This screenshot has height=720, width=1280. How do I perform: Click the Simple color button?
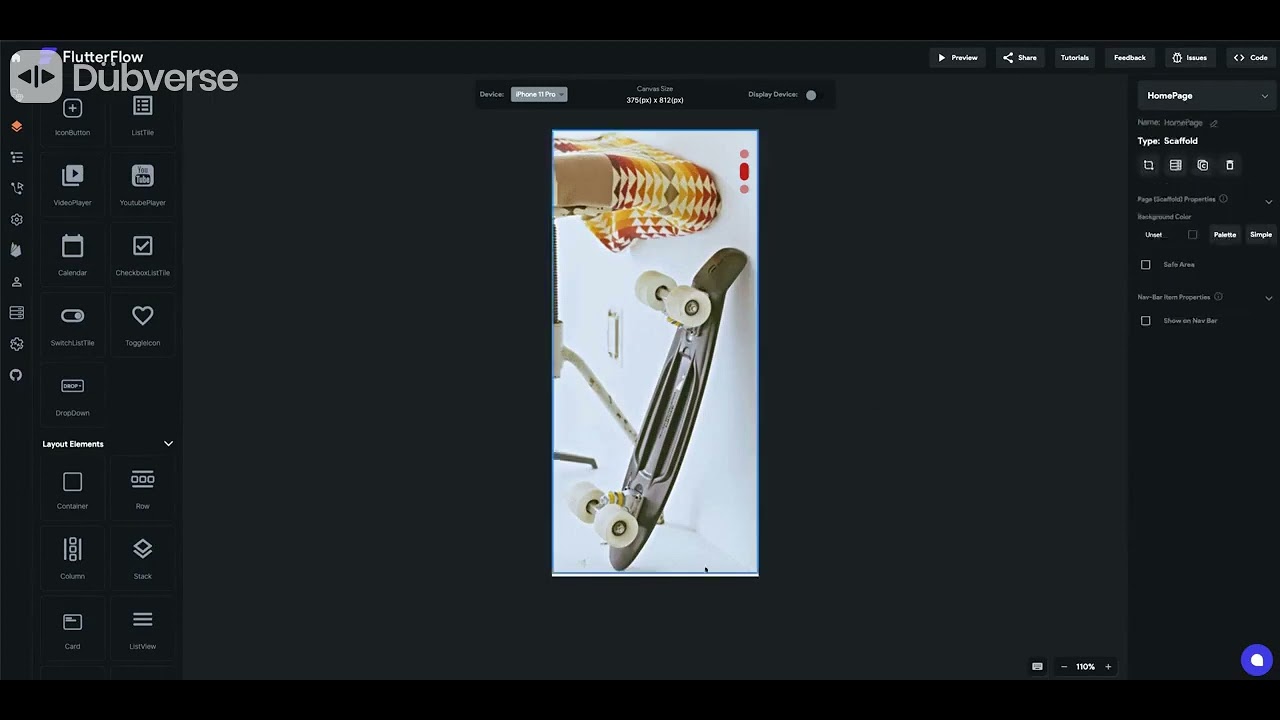[x=1261, y=235]
